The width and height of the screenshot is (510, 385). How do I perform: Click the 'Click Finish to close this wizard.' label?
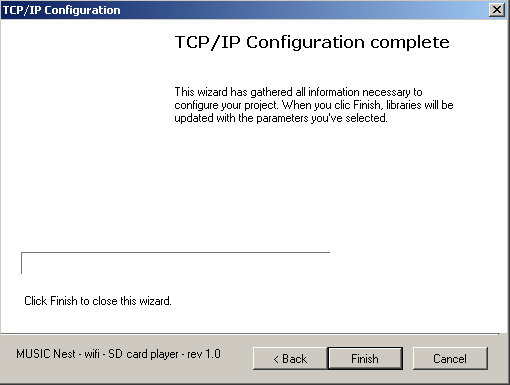pyautogui.click(x=98, y=301)
